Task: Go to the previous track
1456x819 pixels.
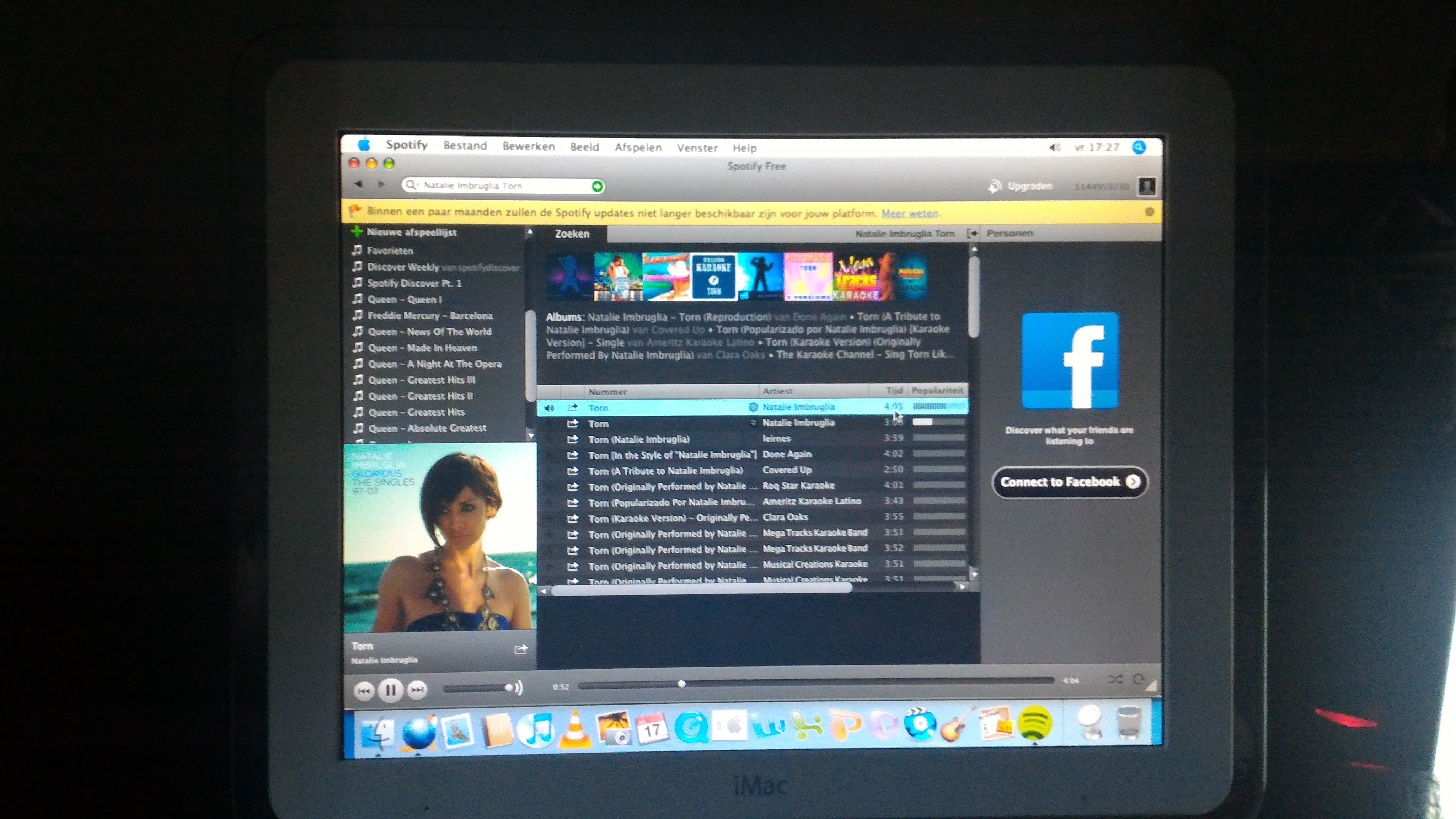Action: [x=364, y=690]
